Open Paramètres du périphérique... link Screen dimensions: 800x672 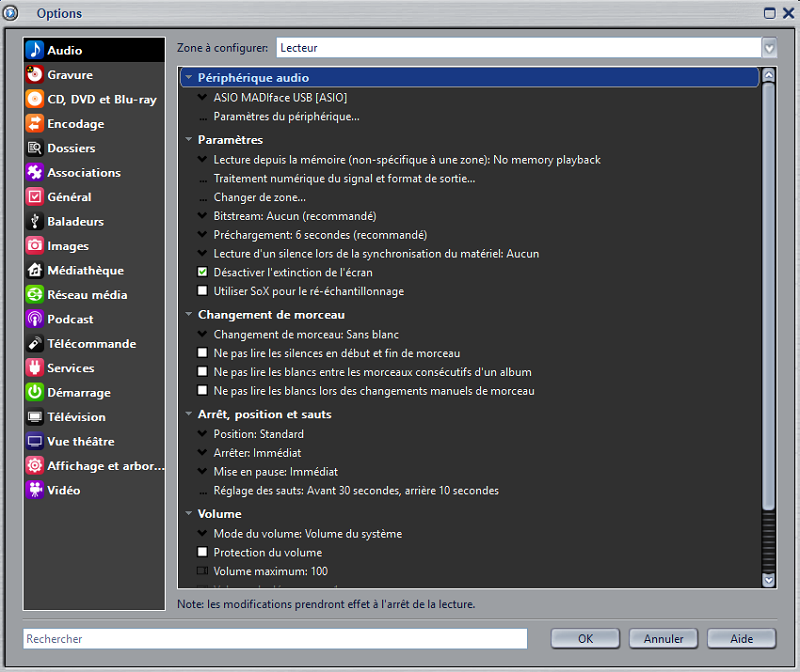click(x=286, y=117)
